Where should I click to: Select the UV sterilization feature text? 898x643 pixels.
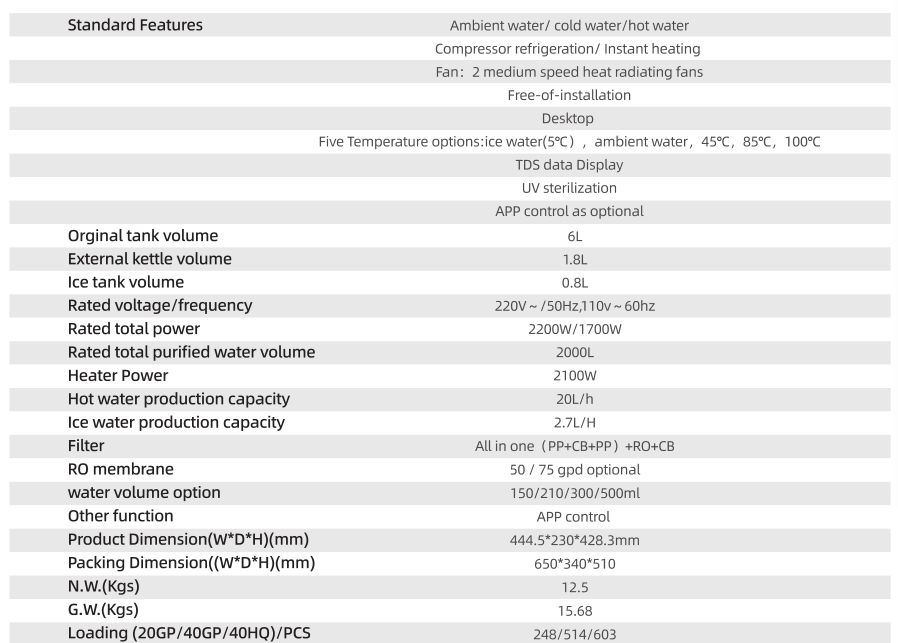click(x=569, y=188)
